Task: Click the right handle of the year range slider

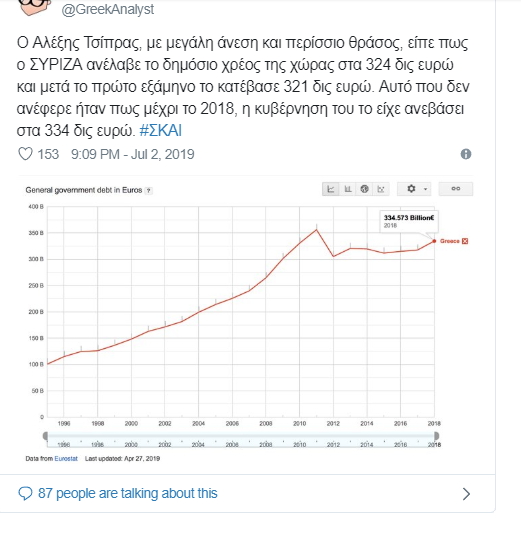Action: coord(436,436)
